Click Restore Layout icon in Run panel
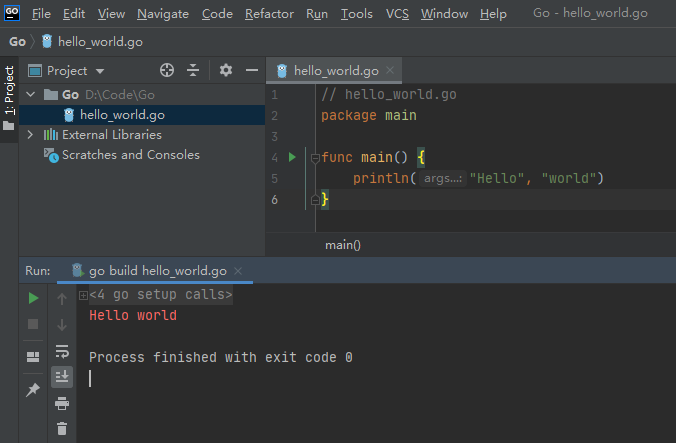The image size is (676, 443). [33, 355]
